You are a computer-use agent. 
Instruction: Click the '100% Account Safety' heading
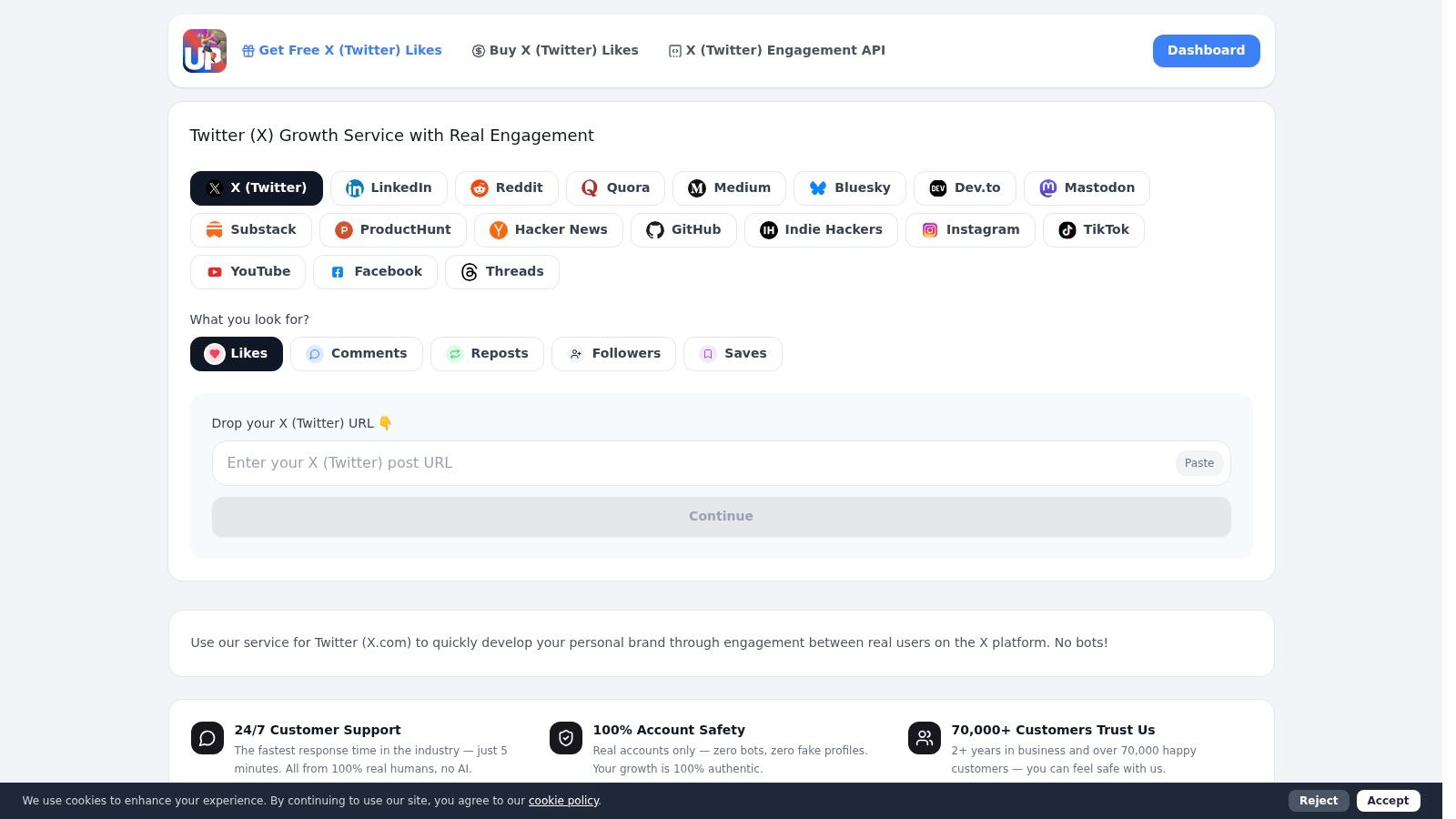pyautogui.click(x=669, y=730)
